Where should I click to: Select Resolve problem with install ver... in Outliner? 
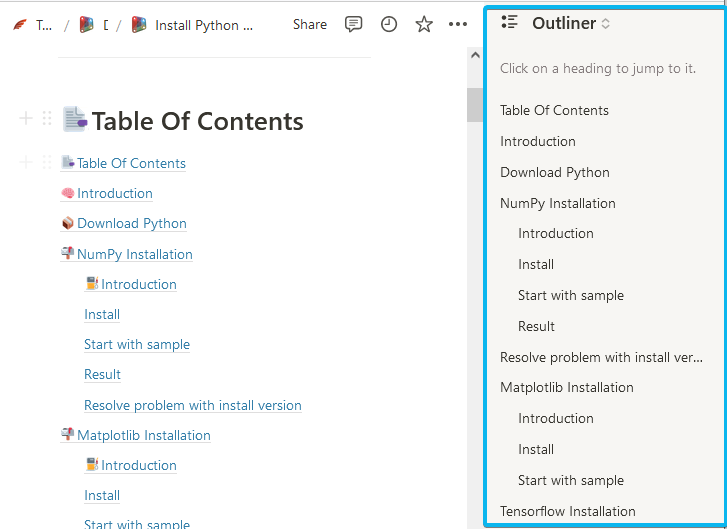pyautogui.click(x=601, y=357)
